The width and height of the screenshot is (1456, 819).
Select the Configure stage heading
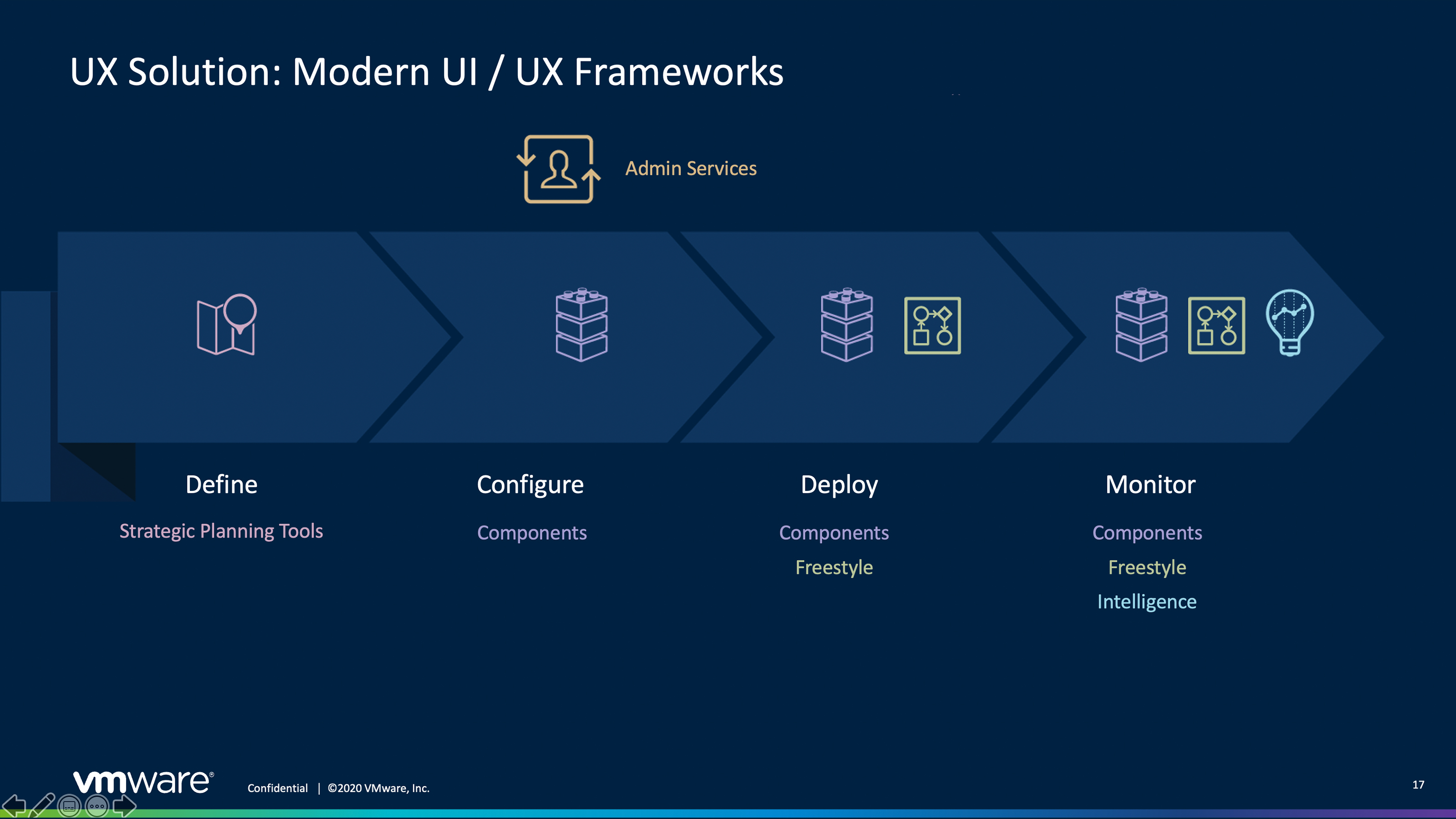click(x=530, y=485)
